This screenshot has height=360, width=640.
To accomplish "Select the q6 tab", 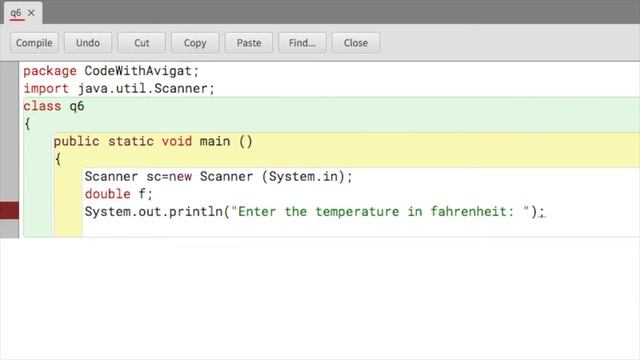I will (16, 13).
